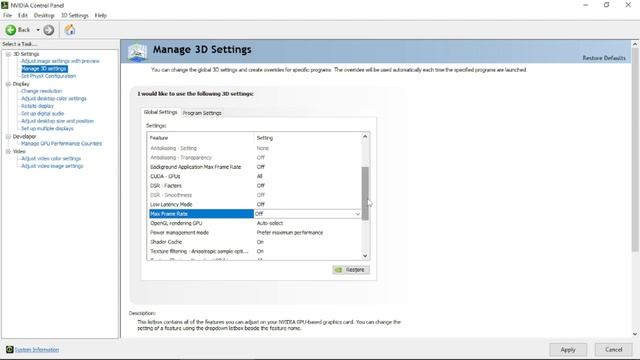Open the Desktop menu
Viewport: 640px width, 360px height.
point(44,16)
